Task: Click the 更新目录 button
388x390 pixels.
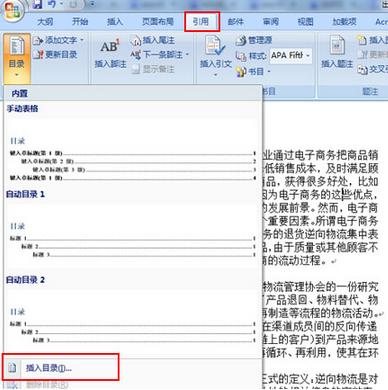Action: point(55,54)
